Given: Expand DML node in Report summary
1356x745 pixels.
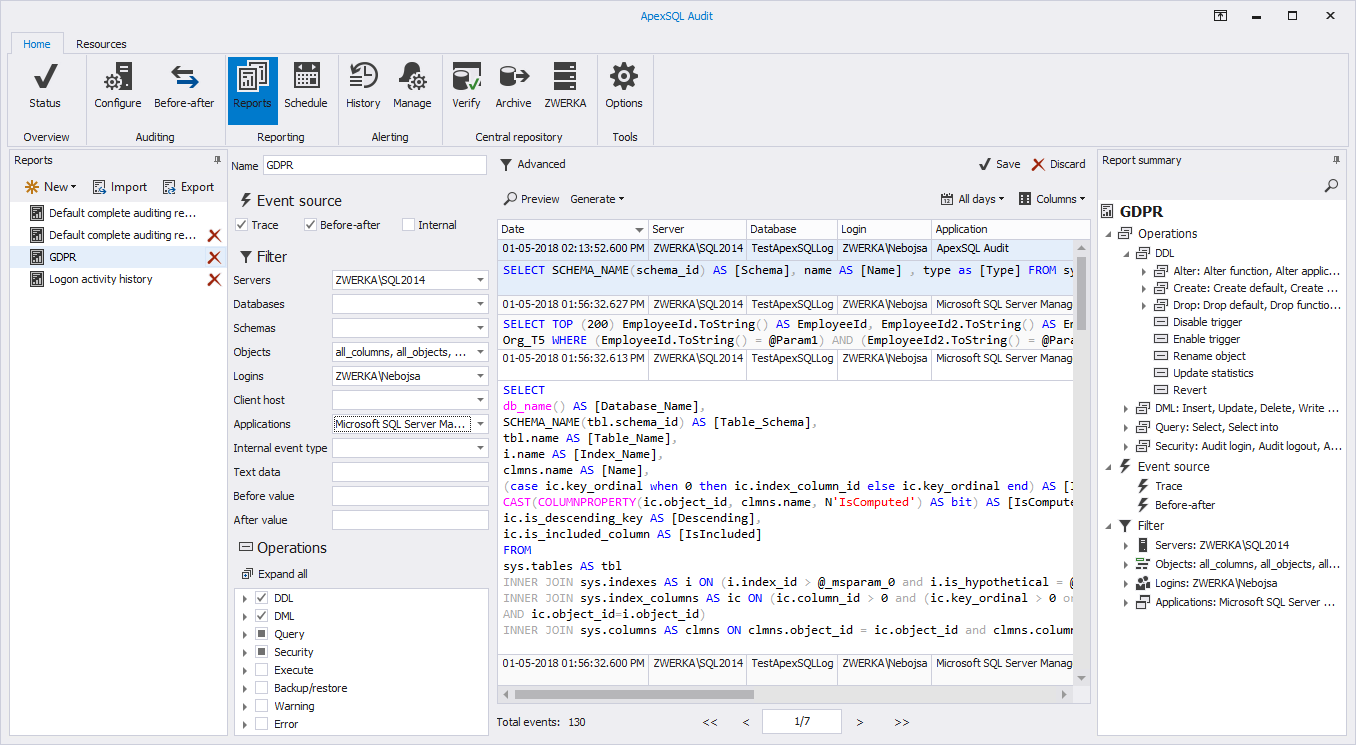Looking at the screenshot, I should click(x=1127, y=408).
